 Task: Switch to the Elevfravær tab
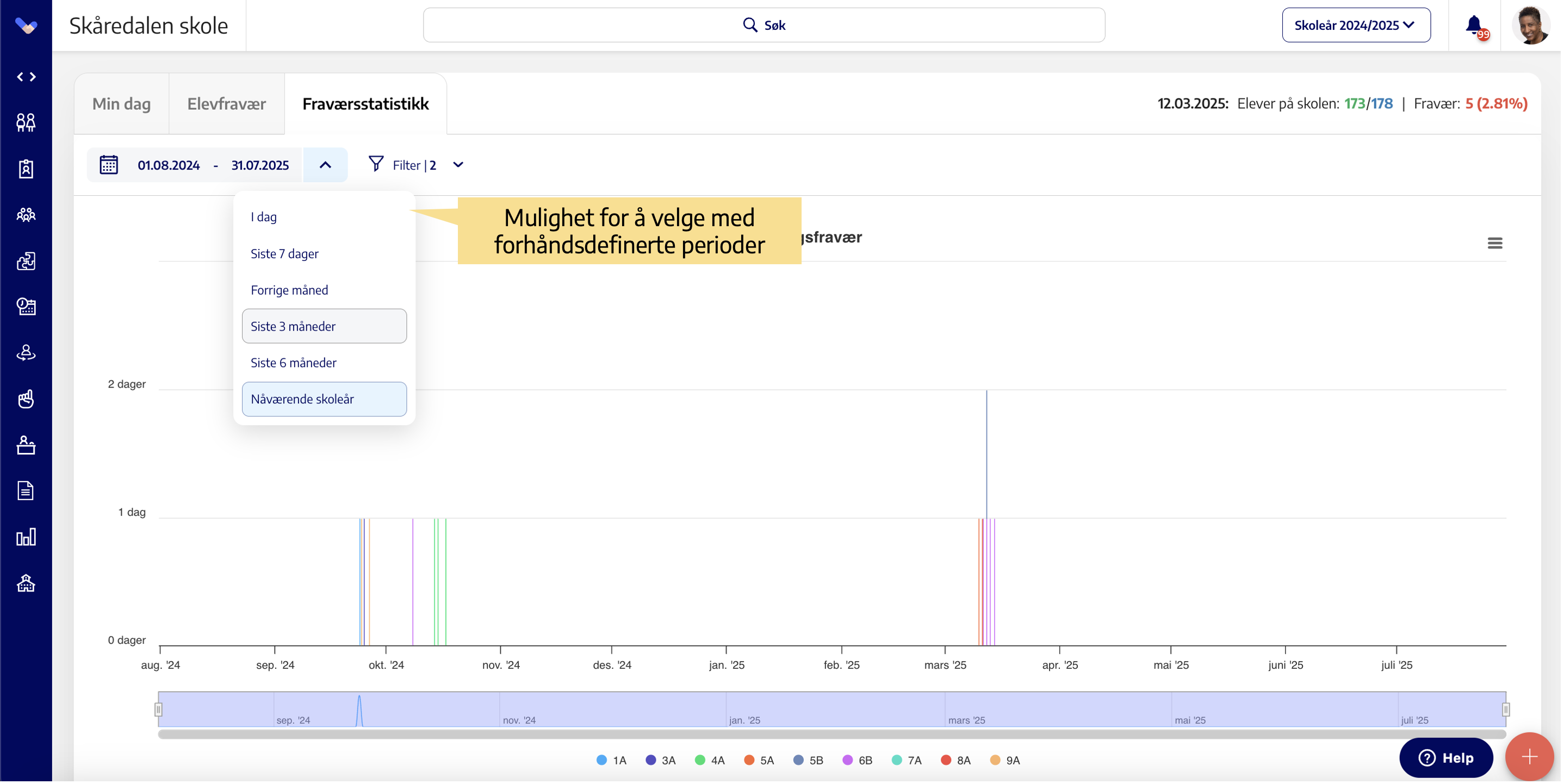click(x=226, y=104)
